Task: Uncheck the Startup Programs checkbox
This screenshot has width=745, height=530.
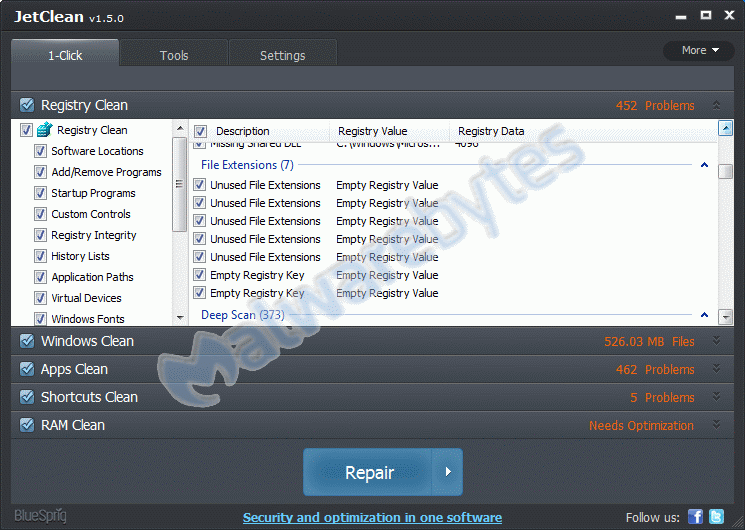Action: pyautogui.click(x=41, y=193)
